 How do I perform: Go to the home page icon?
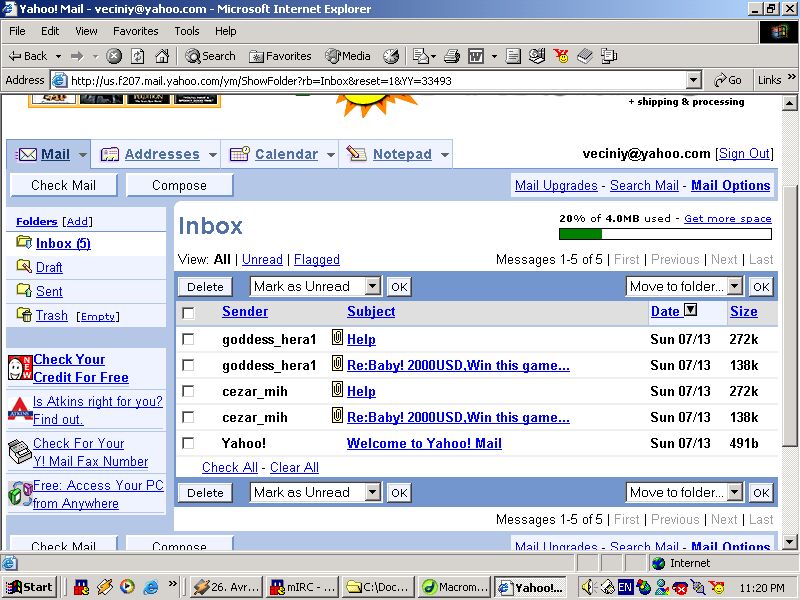(162, 56)
